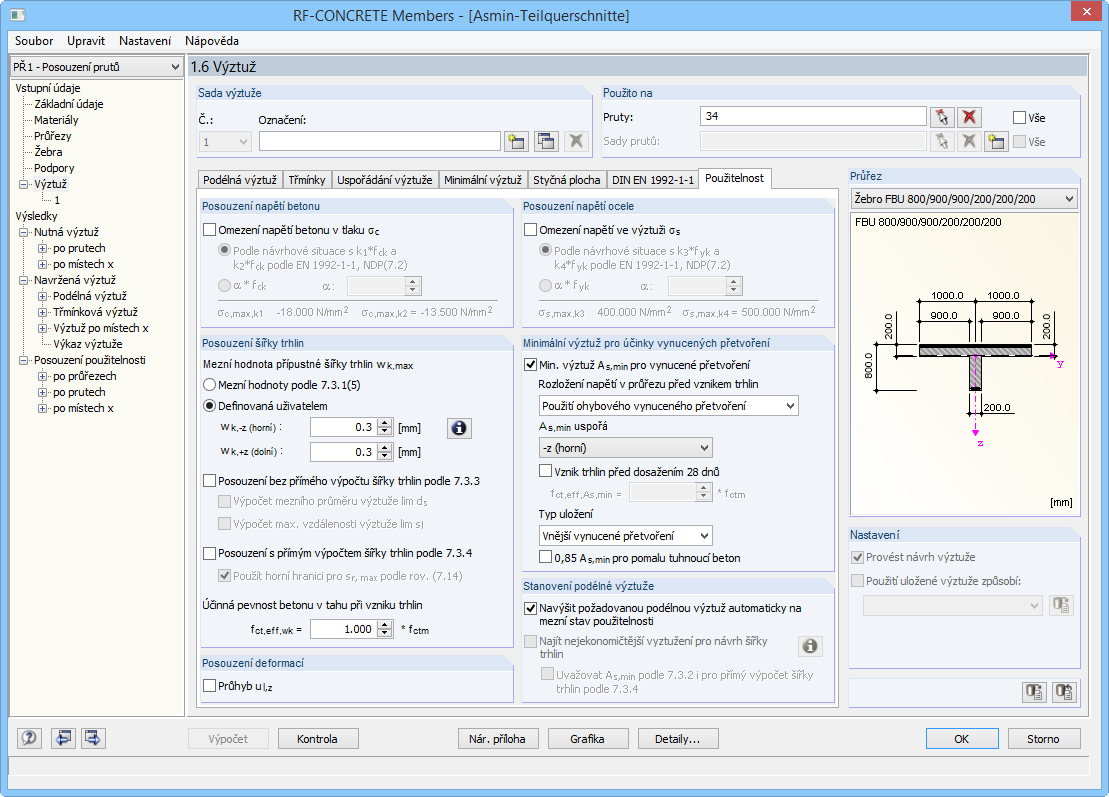Click Nár. příloha button
Viewport: 1109px width, 797px height.
click(x=497, y=738)
